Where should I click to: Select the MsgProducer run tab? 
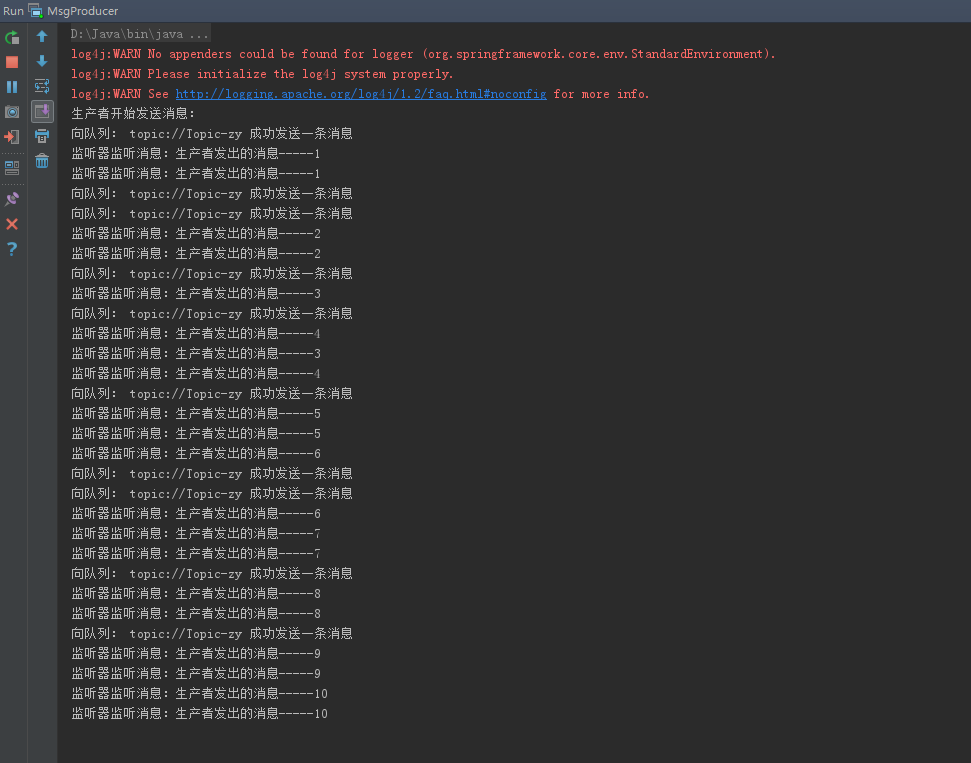74,11
